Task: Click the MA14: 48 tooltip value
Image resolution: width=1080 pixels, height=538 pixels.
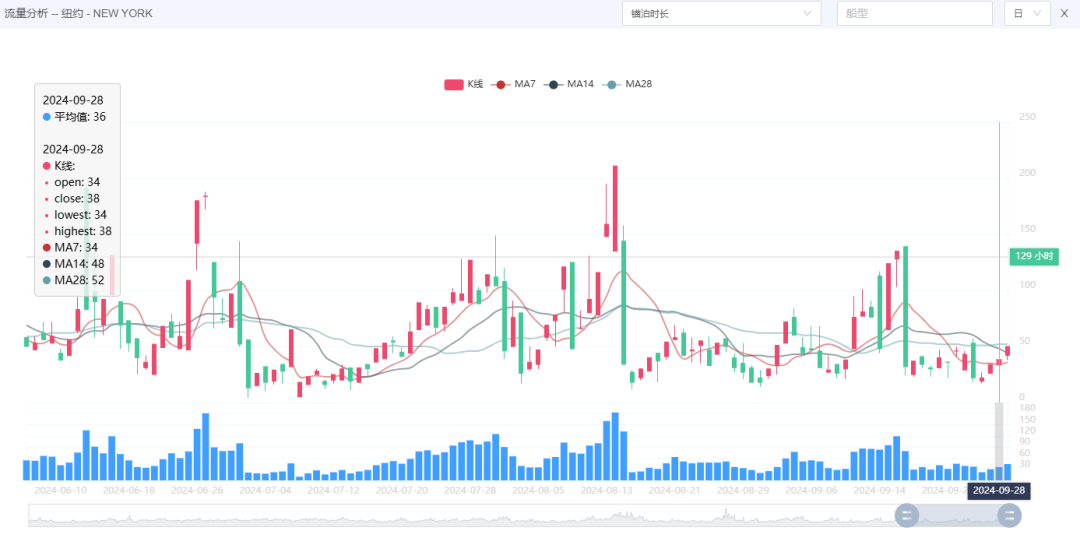Action: (x=74, y=263)
